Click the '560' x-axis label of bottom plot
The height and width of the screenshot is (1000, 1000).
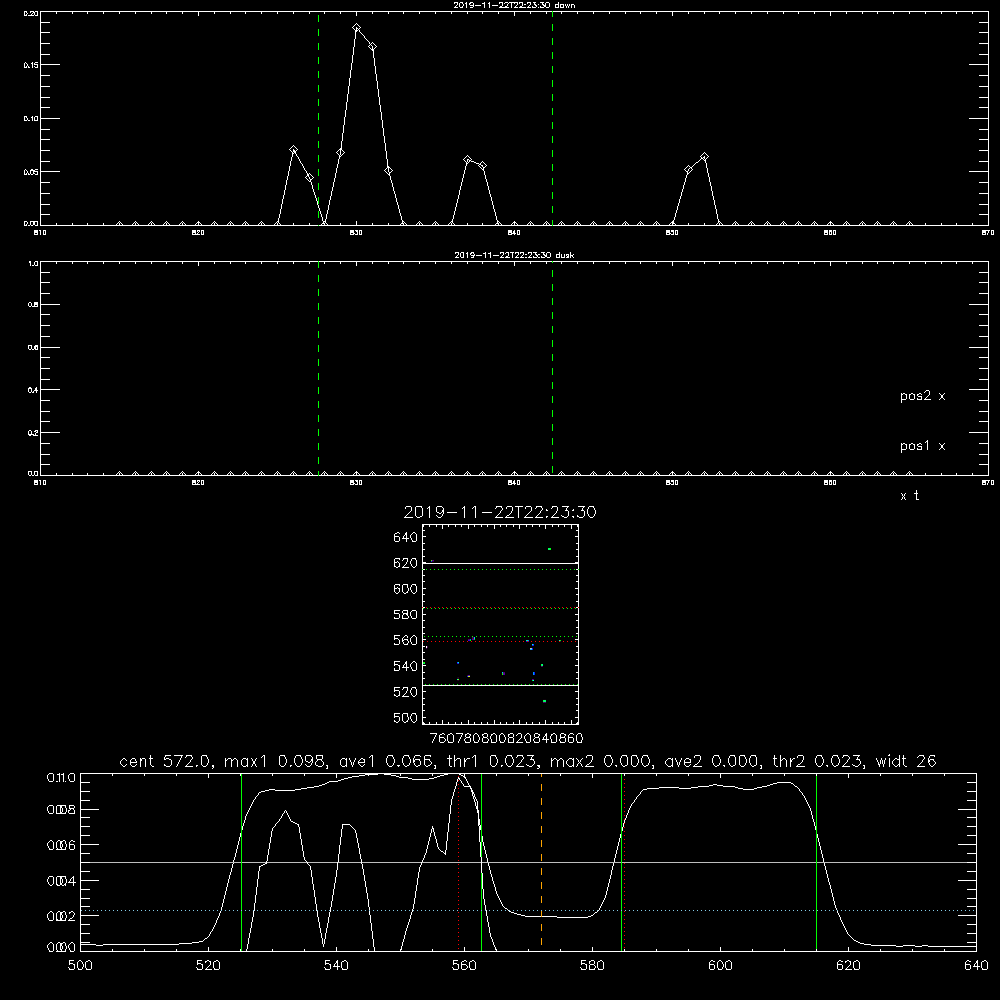pos(464,966)
